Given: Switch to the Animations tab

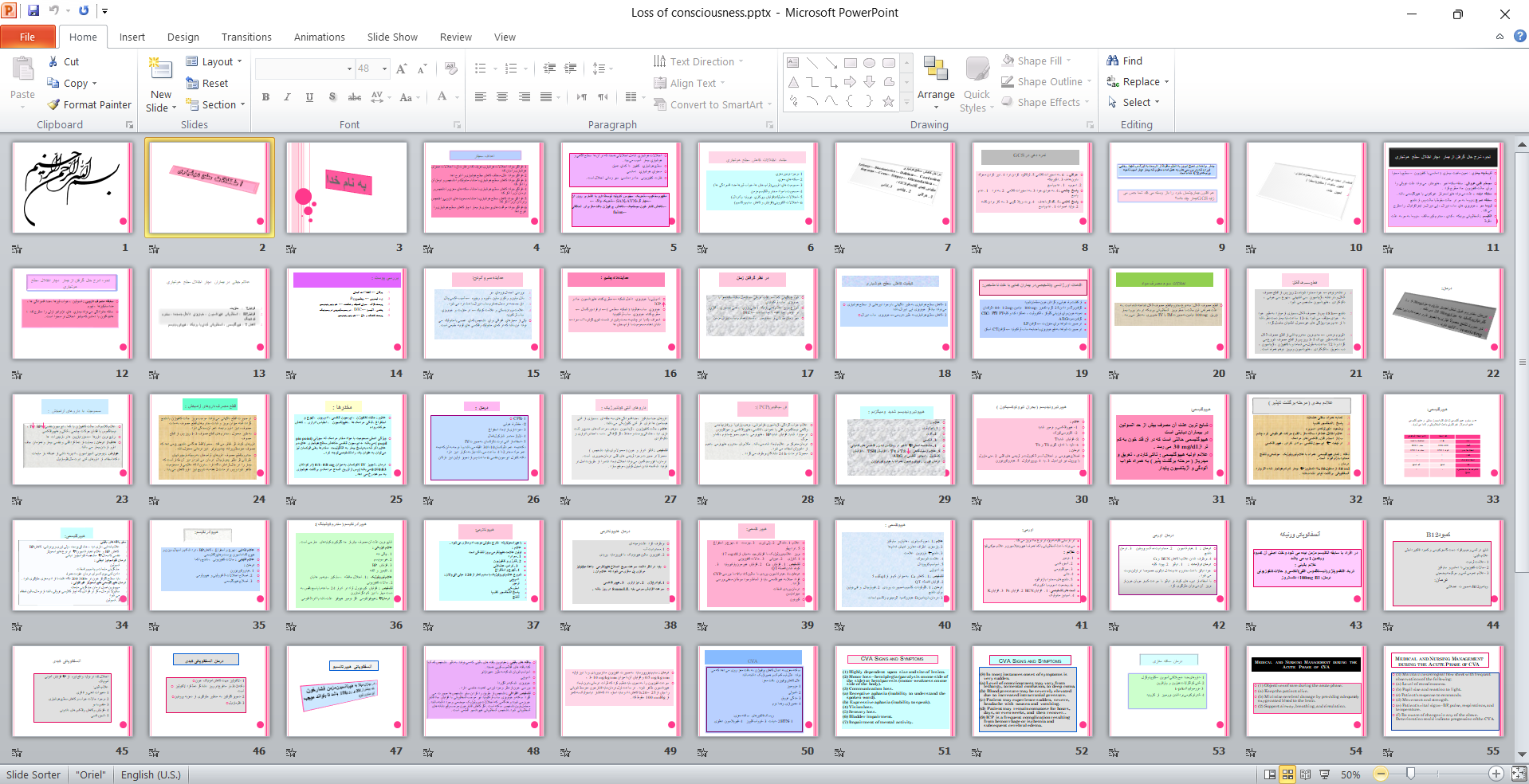Looking at the screenshot, I should coord(320,37).
